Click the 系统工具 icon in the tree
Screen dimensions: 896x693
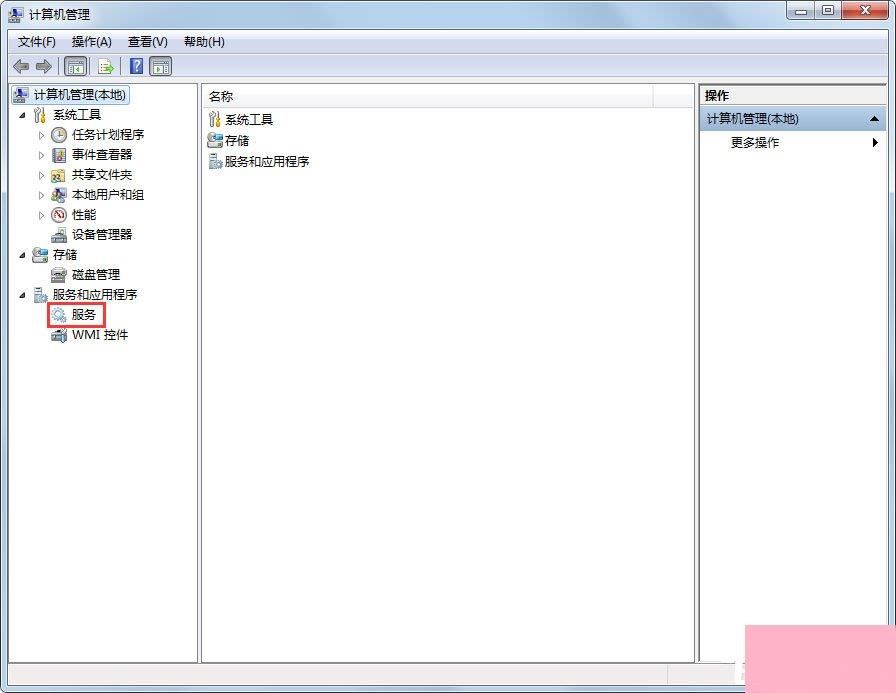point(39,115)
